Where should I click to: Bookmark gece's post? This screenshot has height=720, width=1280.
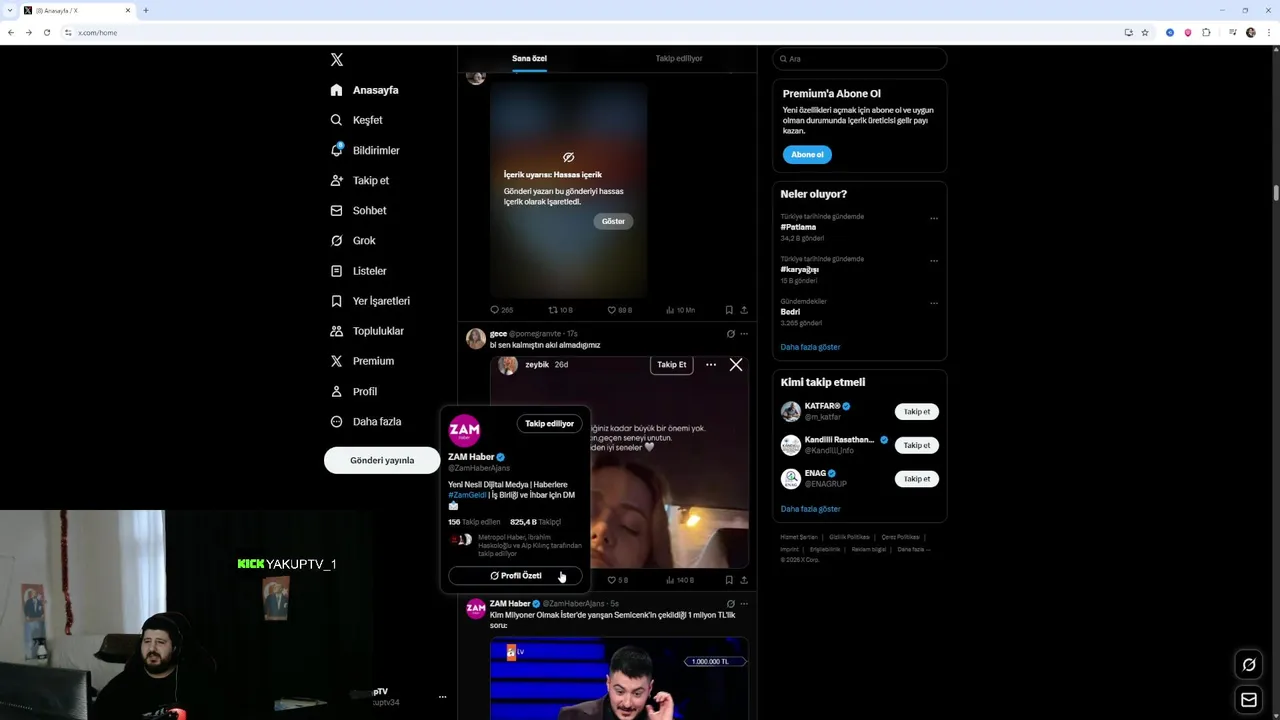click(x=729, y=580)
